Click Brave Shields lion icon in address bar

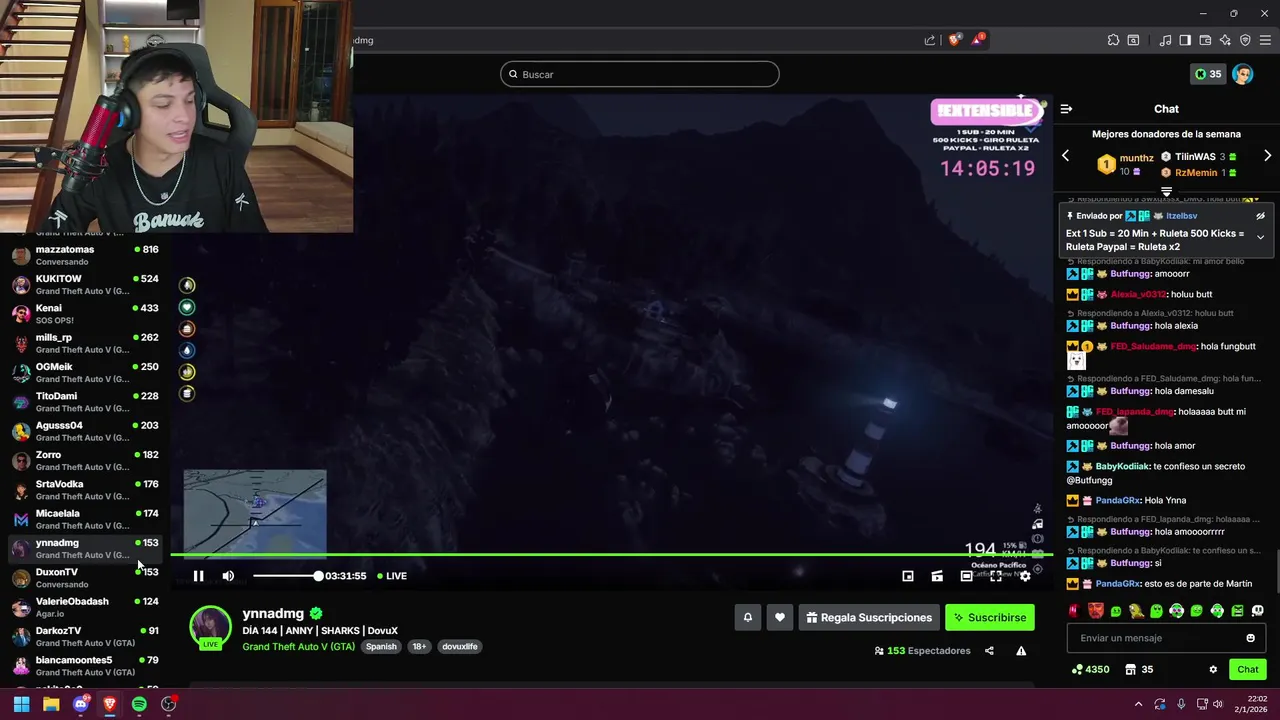[955, 40]
